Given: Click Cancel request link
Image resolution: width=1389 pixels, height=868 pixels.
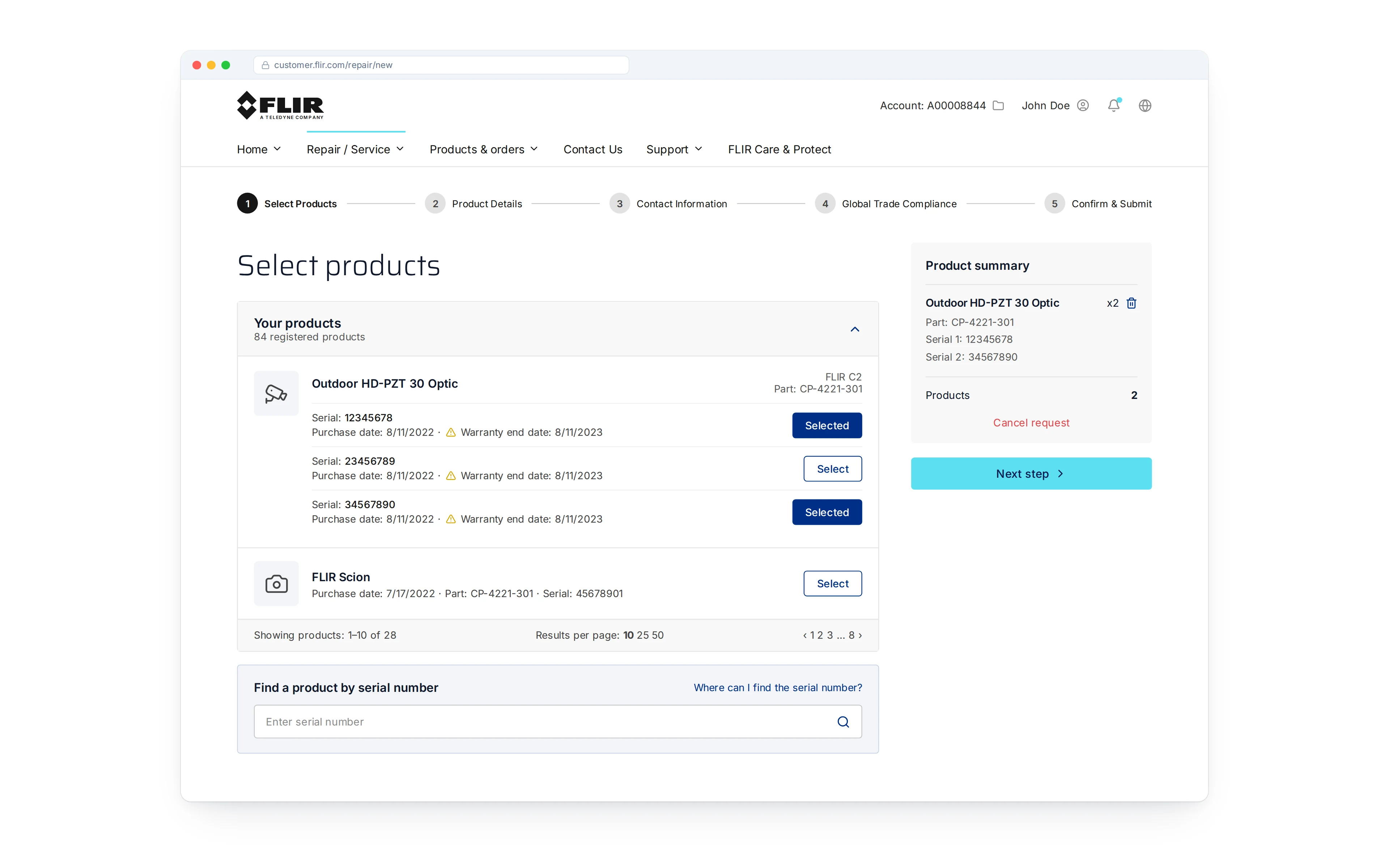Looking at the screenshot, I should click(1031, 422).
